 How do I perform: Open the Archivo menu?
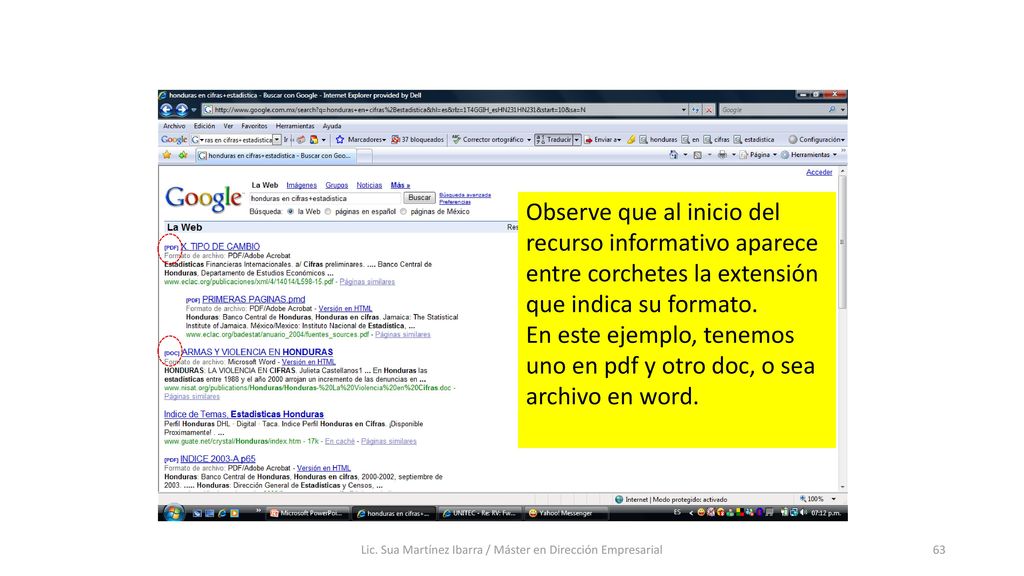click(x=174, y=126)
